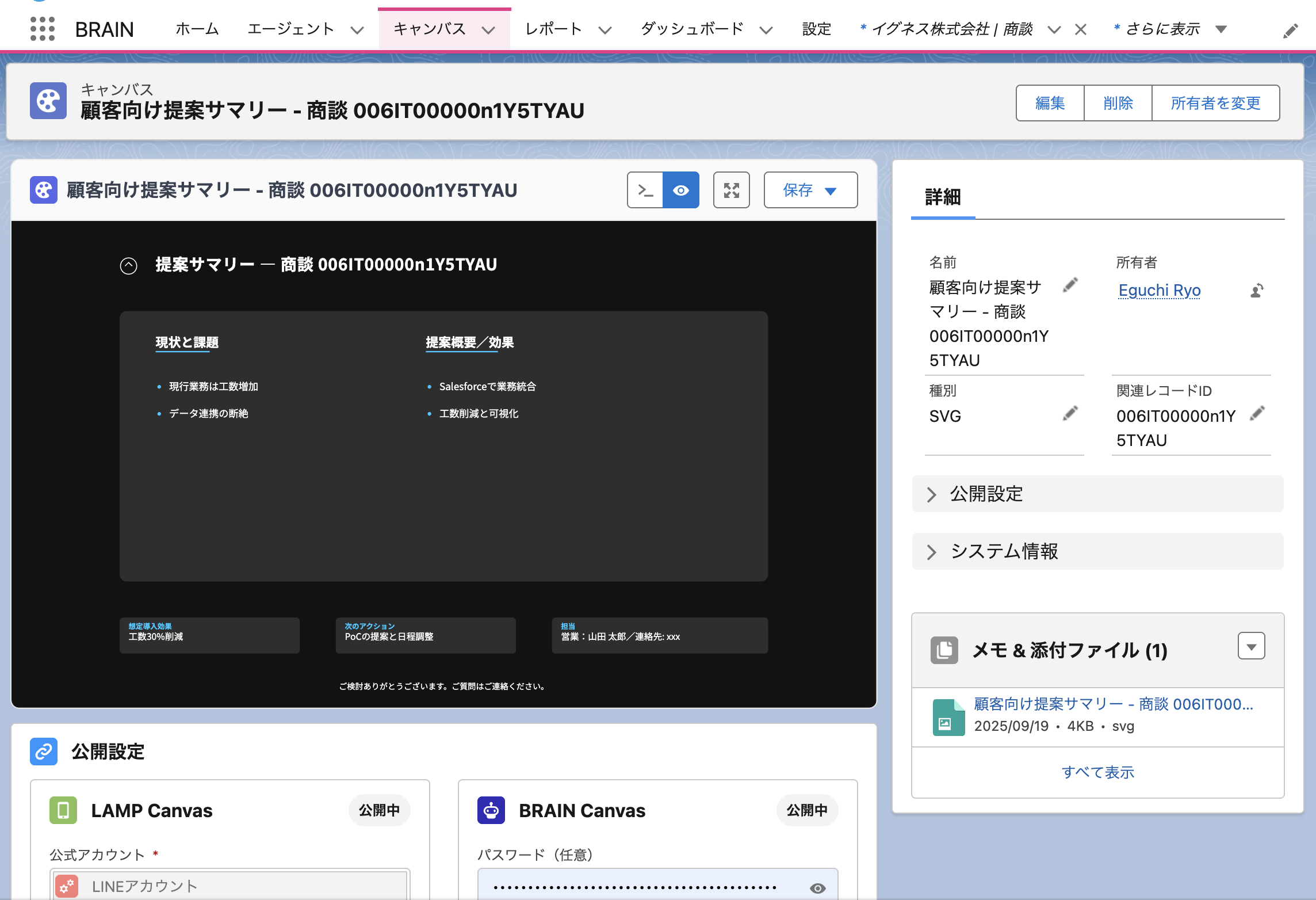Image resolution: width=1316 pixels, height=900 pixels.
Task: Click the fullscreen expand icon
Action: (x=731, y=190)
